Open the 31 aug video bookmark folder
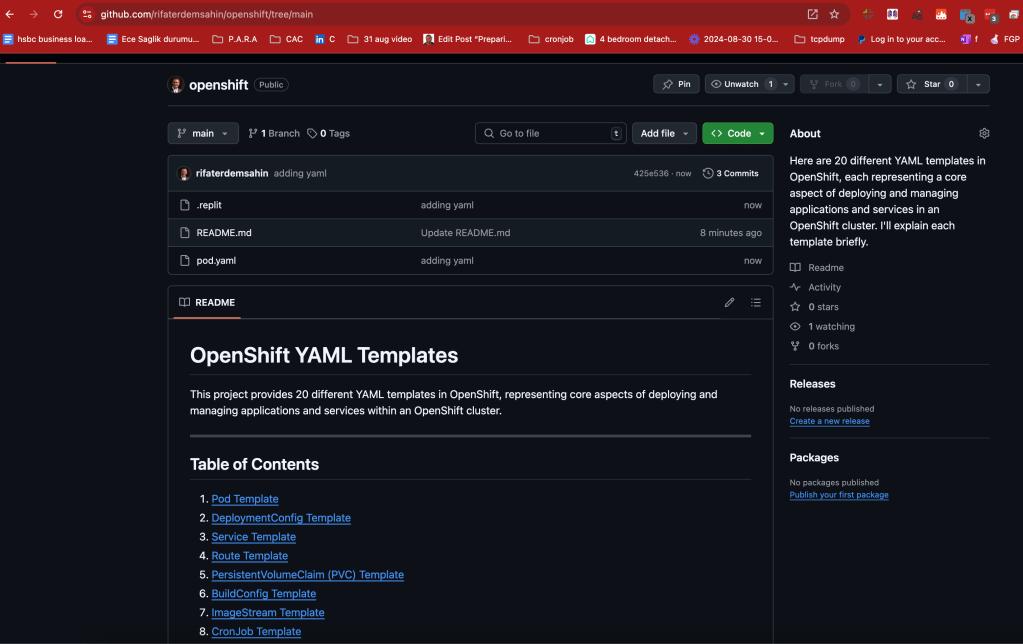This screenshot has width=1023, height=644. coord(380,39)
